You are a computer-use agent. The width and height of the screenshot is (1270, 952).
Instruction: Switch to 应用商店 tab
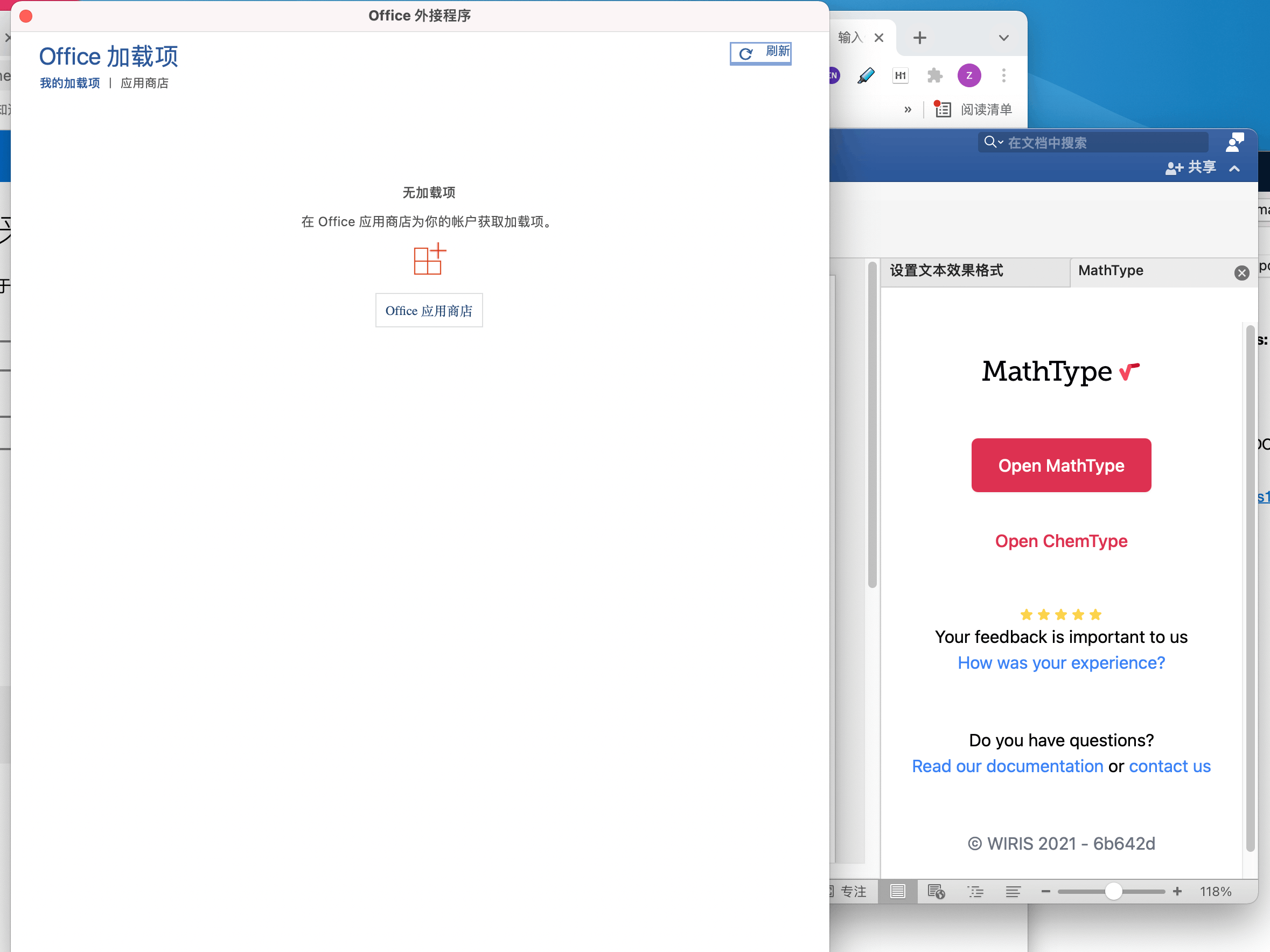point(145,83)
